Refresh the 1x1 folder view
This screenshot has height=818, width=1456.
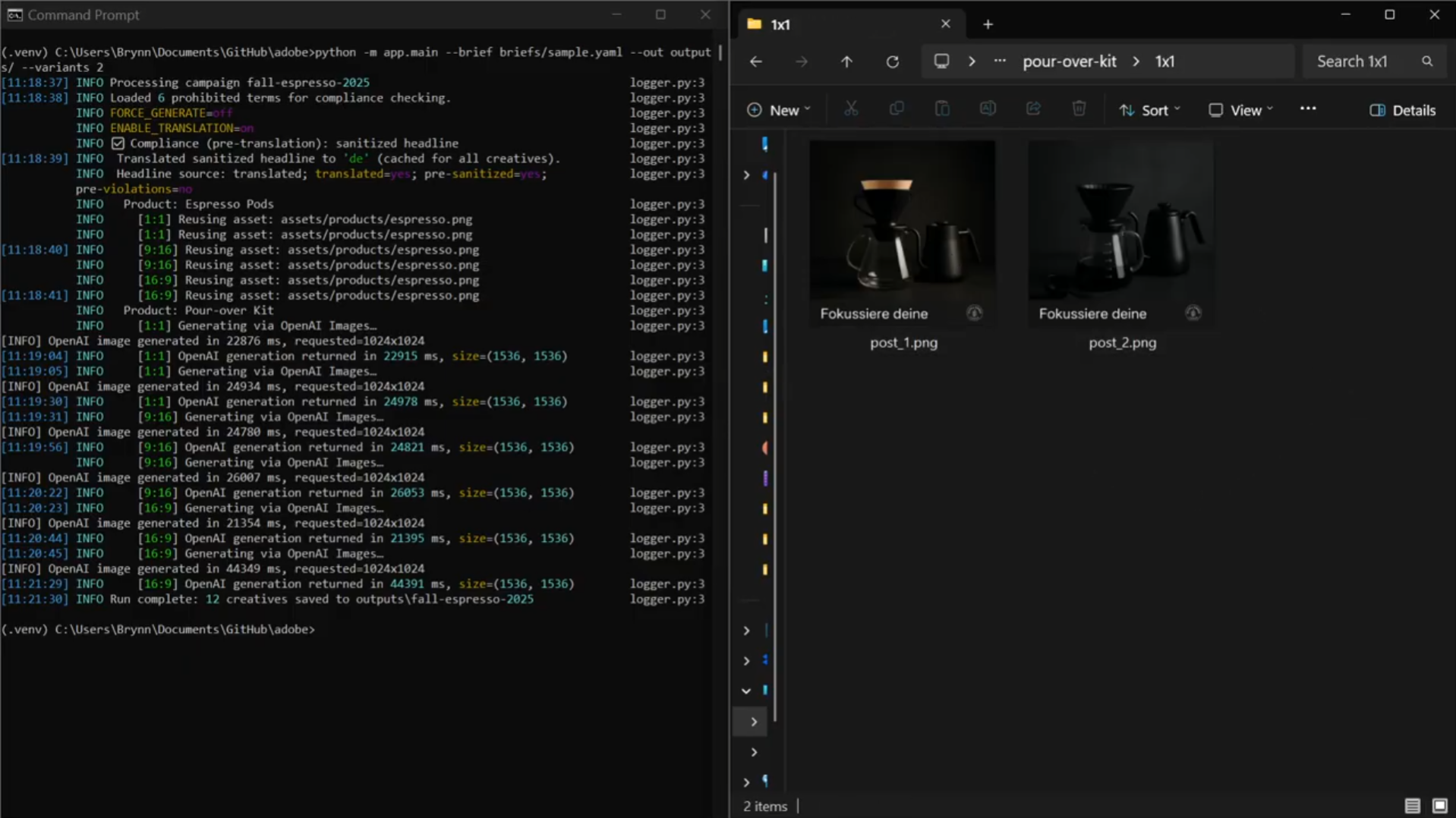tap(892, 61)
